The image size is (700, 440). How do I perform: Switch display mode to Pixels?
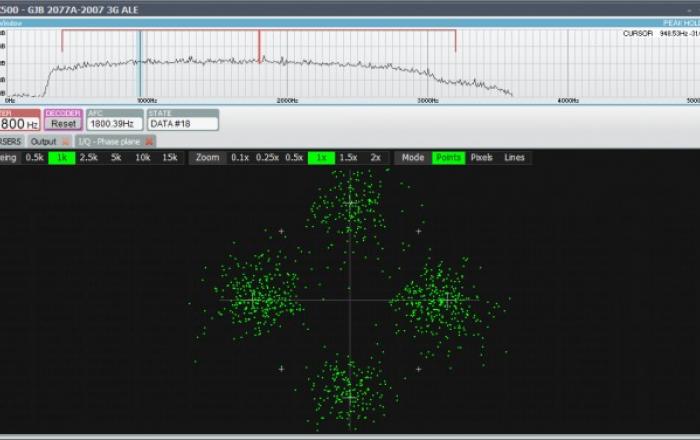(481, 158)
